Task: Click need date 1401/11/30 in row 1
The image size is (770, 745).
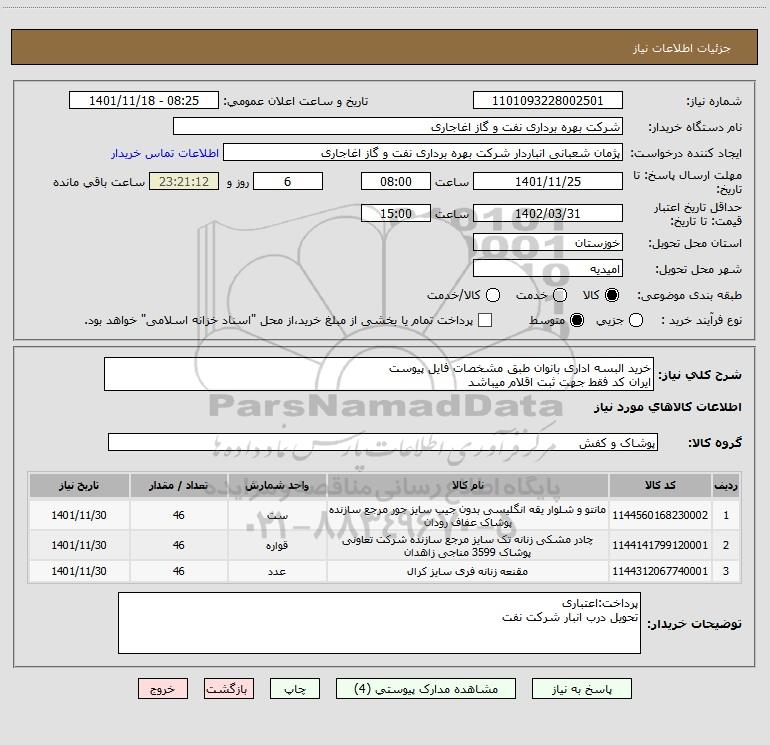Action: (79, 515)
